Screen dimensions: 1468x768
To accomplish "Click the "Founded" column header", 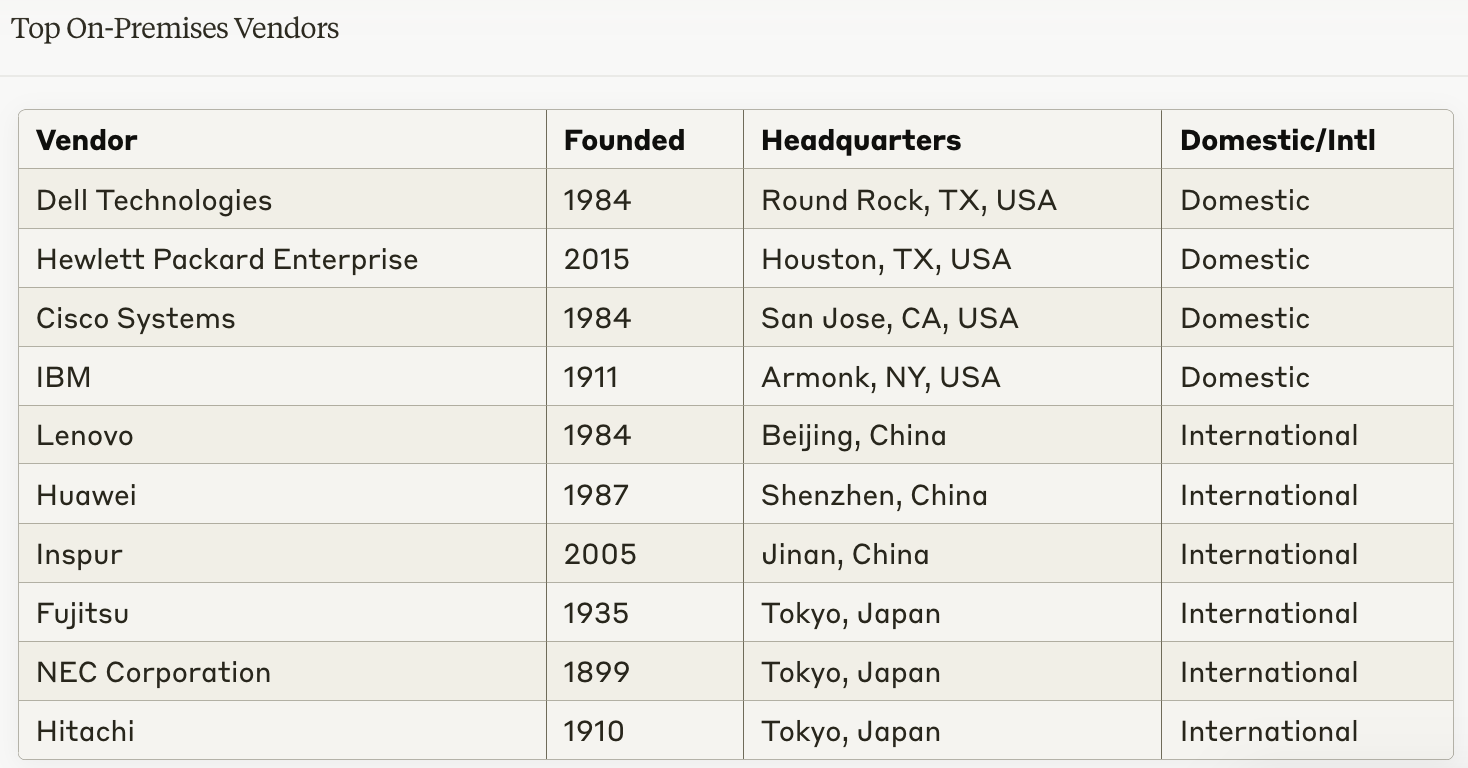I will [645, 140].
